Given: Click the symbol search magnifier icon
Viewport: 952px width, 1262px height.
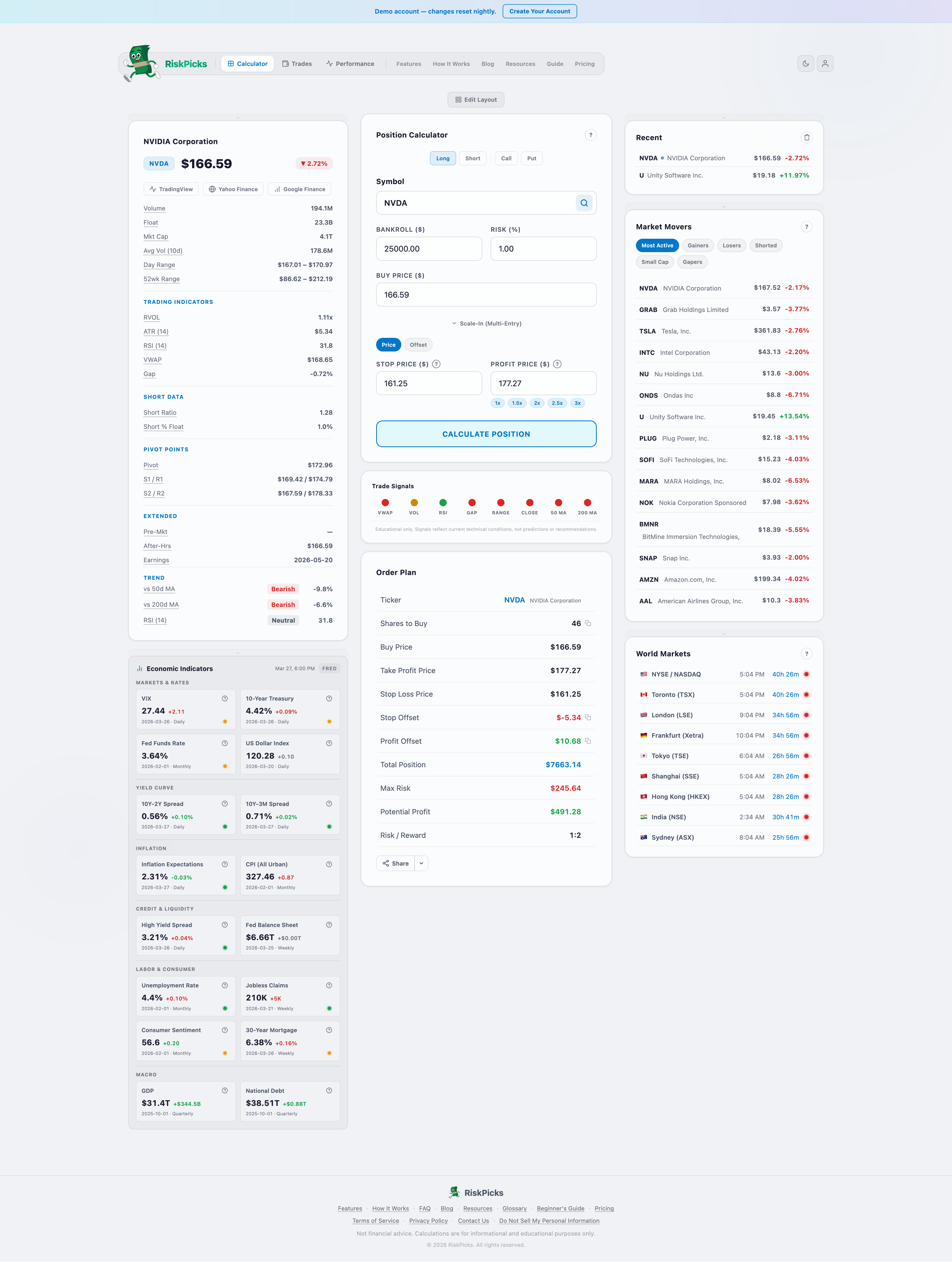Looking at the screenshot, I should point(584,203).
